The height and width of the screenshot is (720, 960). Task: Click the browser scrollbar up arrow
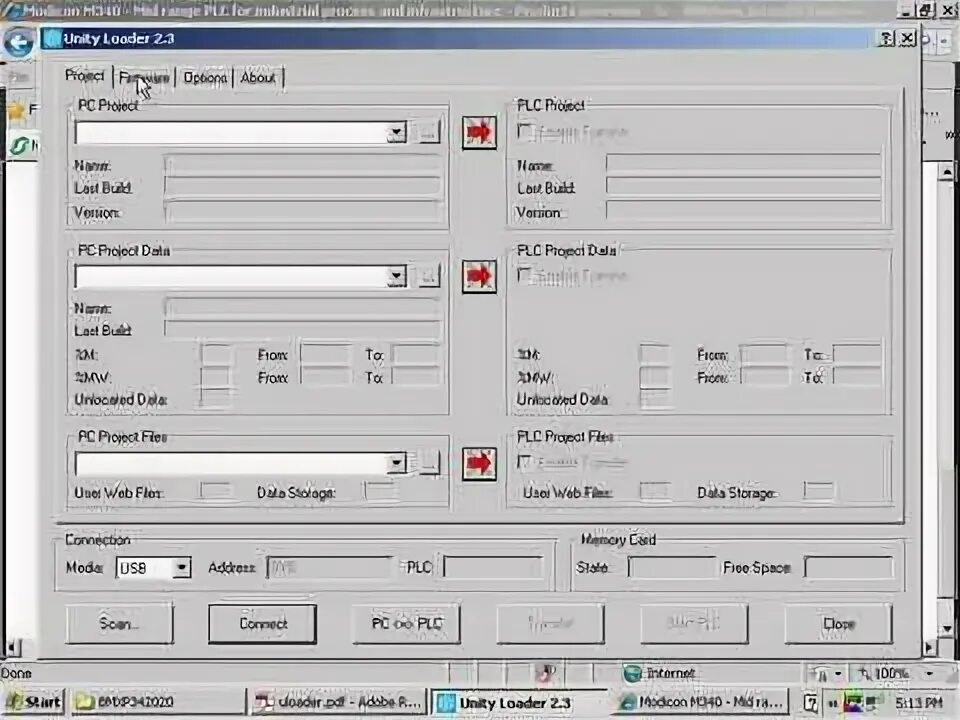click(948, 173)
